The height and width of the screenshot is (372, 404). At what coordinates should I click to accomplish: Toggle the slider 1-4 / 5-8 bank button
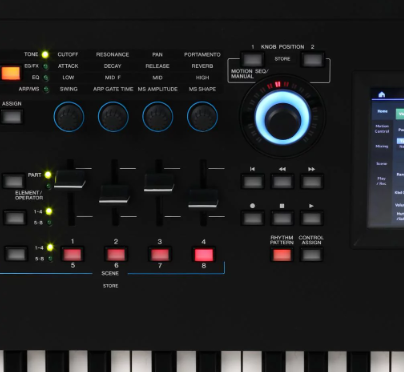pyautogui.click(x=15, y=218)
